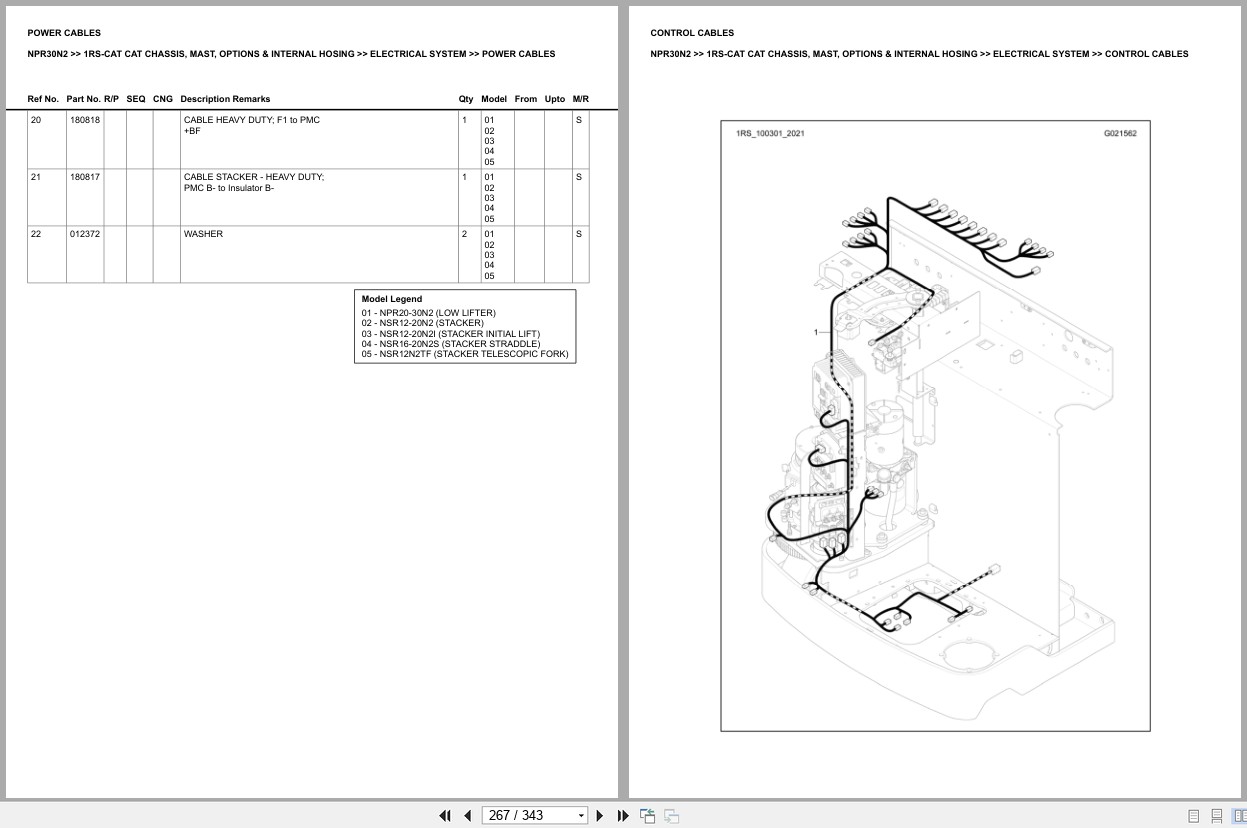Jump to the first page
The image size is (1247, 828).
[x=445, y=815]
